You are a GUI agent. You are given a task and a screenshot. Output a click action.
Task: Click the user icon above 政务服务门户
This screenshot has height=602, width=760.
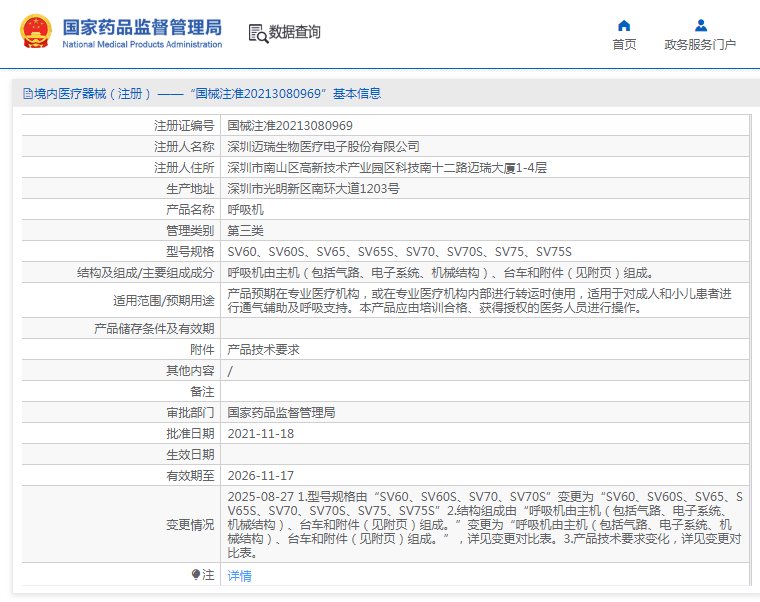[700, 25]
